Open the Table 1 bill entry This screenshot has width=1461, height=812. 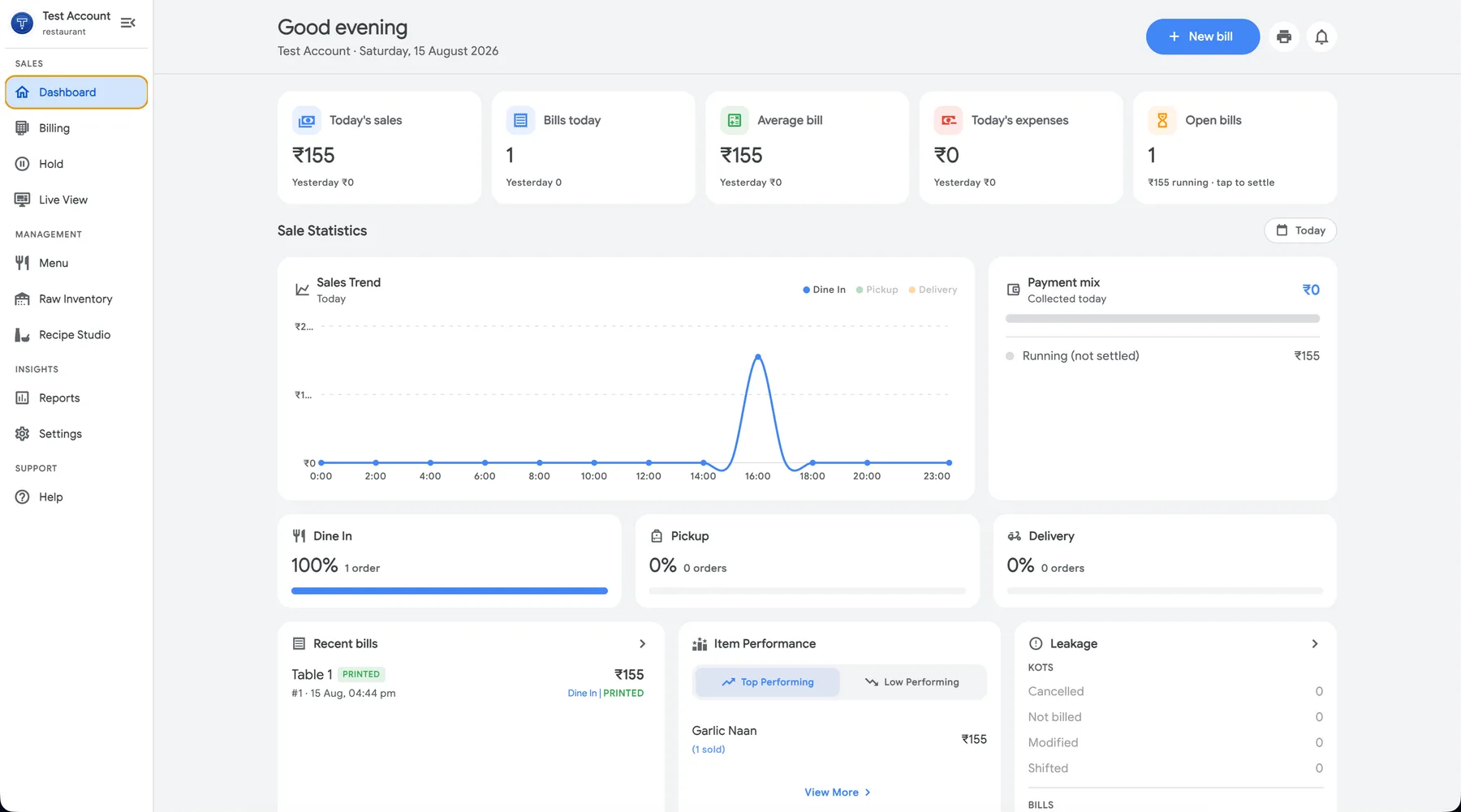click(468, 683)
